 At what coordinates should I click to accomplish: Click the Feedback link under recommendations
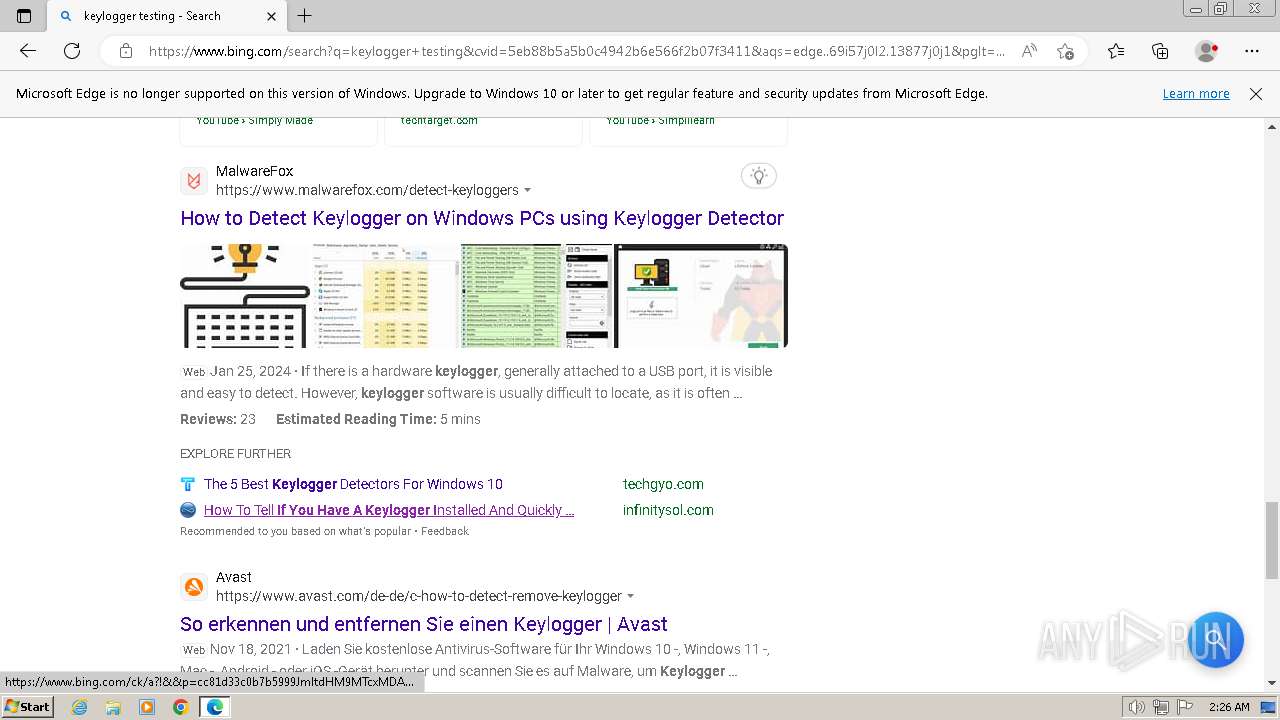click(445, 531)
